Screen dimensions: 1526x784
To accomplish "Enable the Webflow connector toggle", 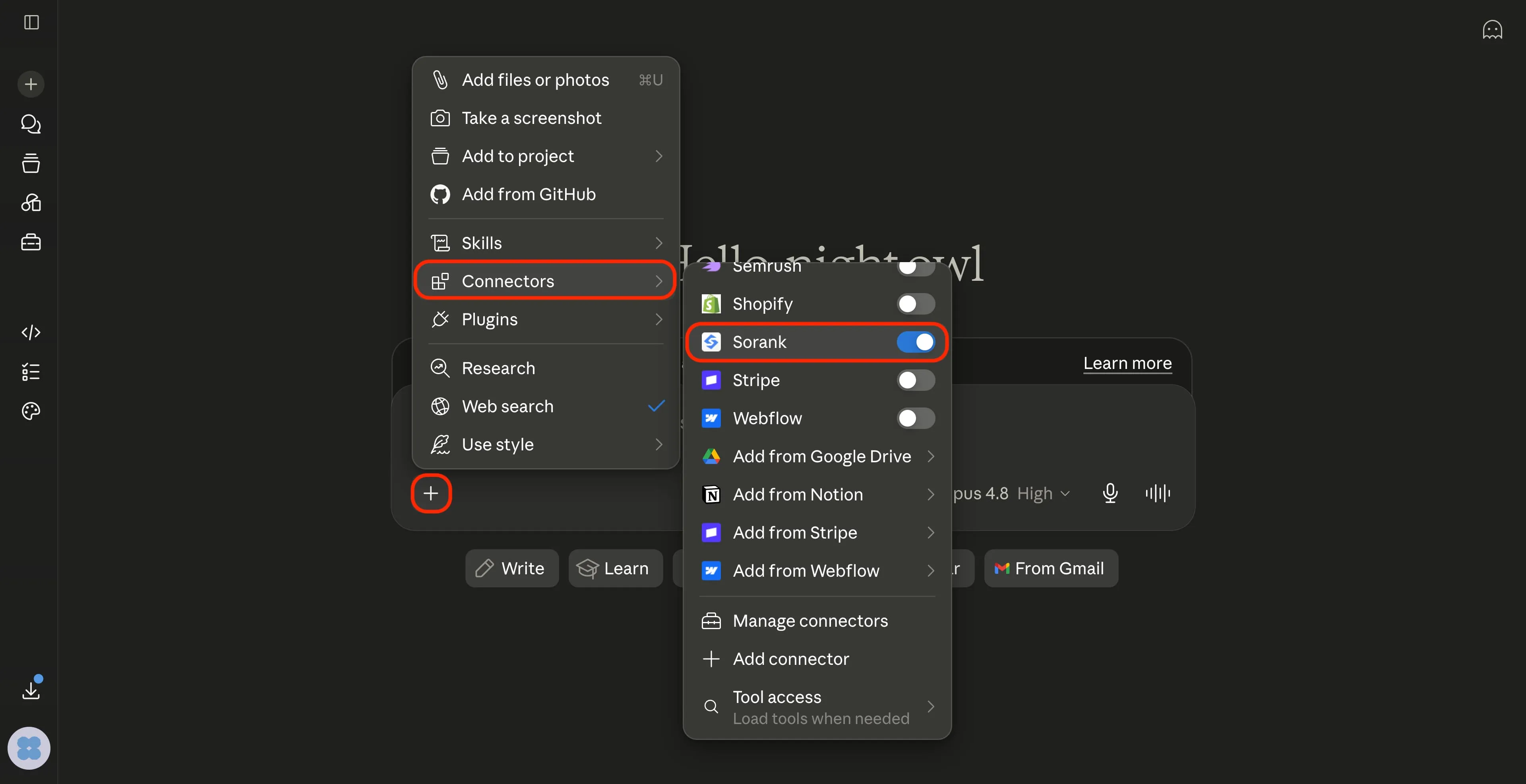I will point(916,418).
